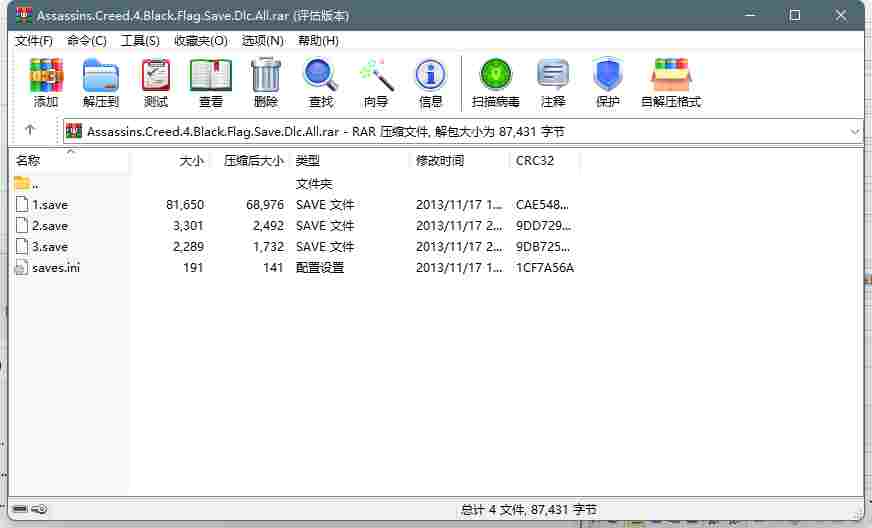
Task: Click the drive icon in the status bar
Action: click(20, 509)
